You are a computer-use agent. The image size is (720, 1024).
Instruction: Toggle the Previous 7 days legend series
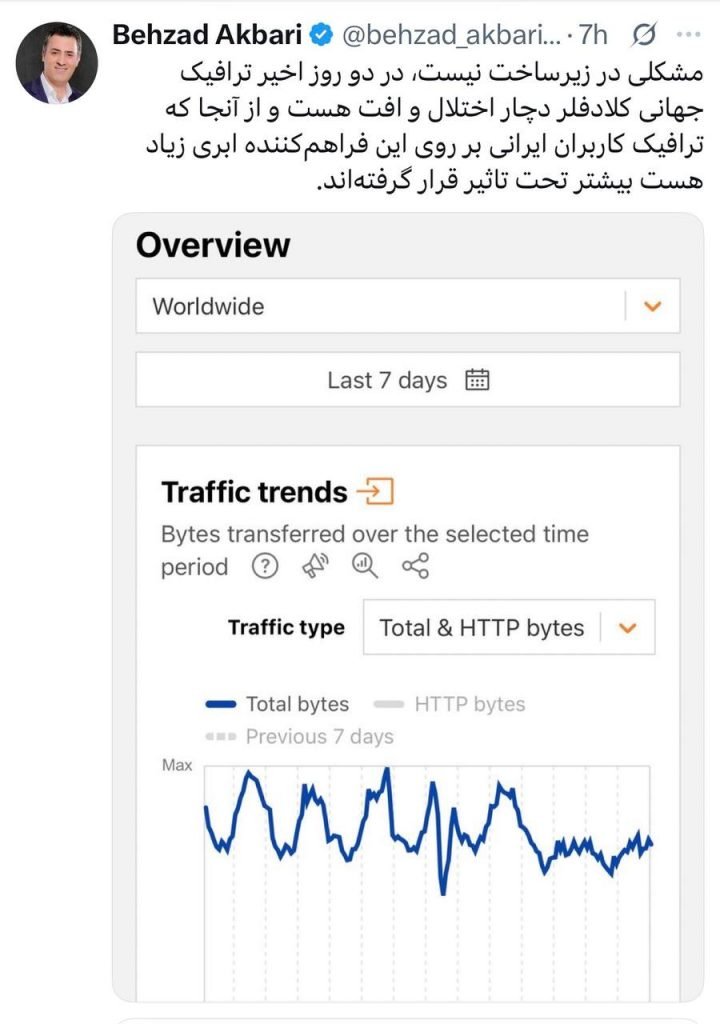pyautogui.click(x=300, y=737)
